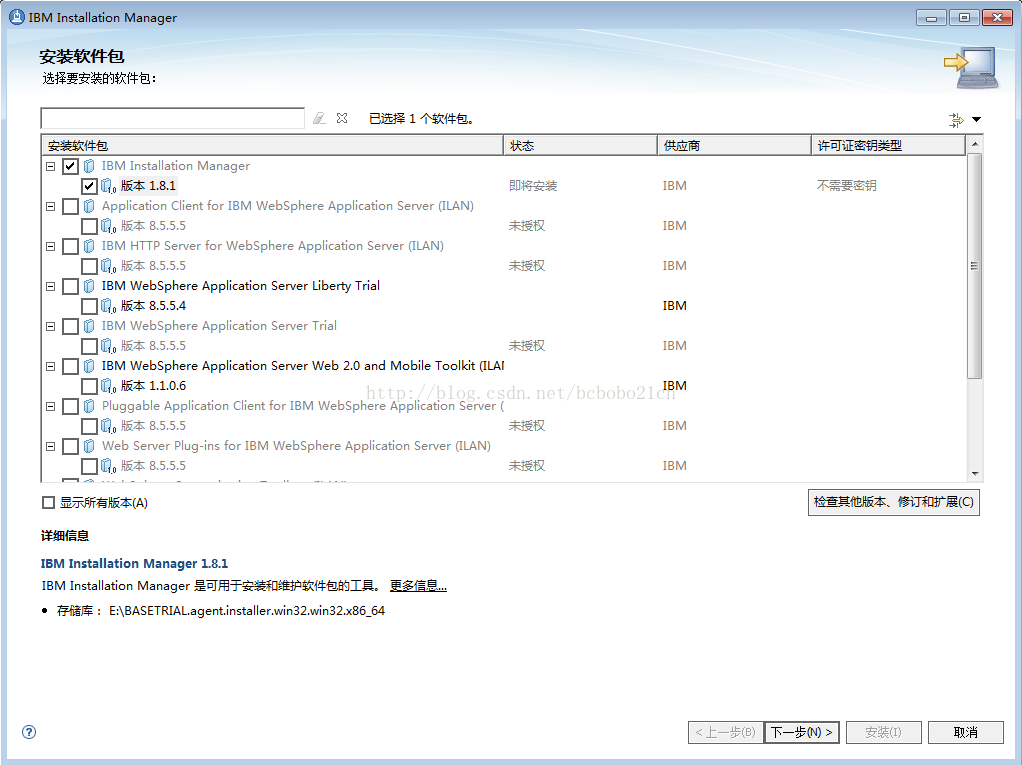The image size is (1022, 765).
Task: Click the version 1.8.1 package icon
Action: coord(108,186)
